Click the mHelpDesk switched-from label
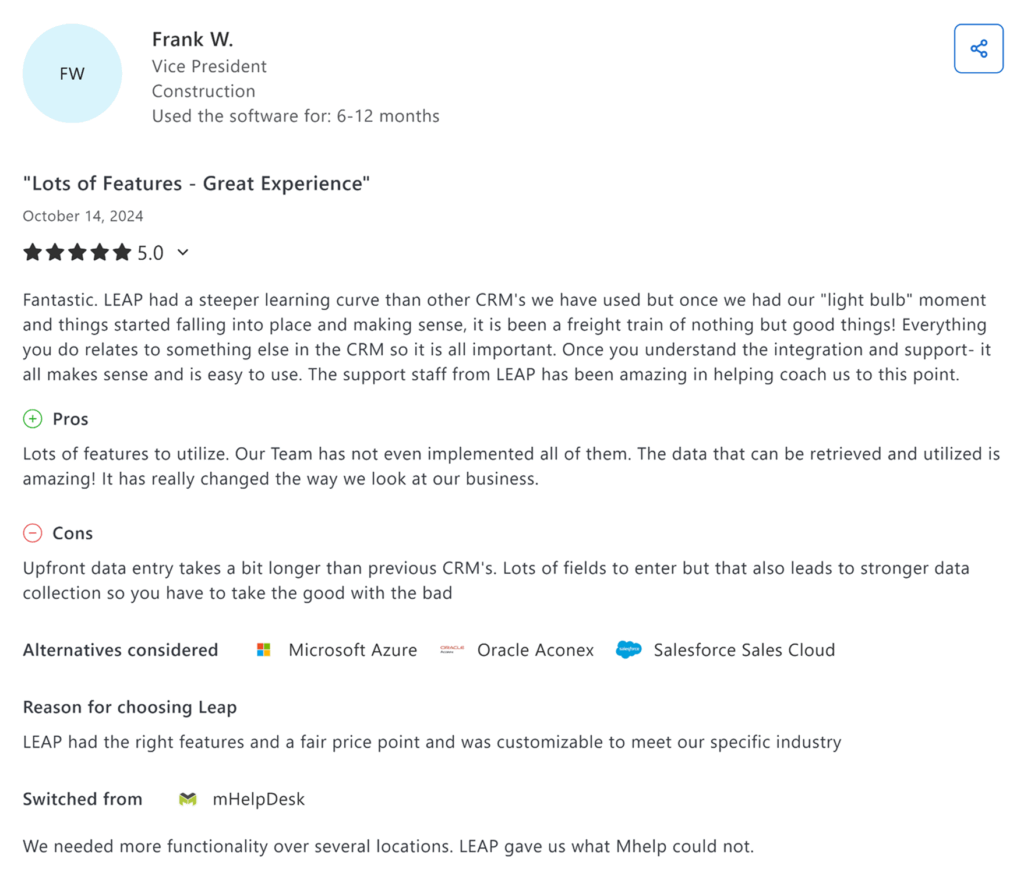The height and width of the screenshot is (876, 1024). point(259,799)
